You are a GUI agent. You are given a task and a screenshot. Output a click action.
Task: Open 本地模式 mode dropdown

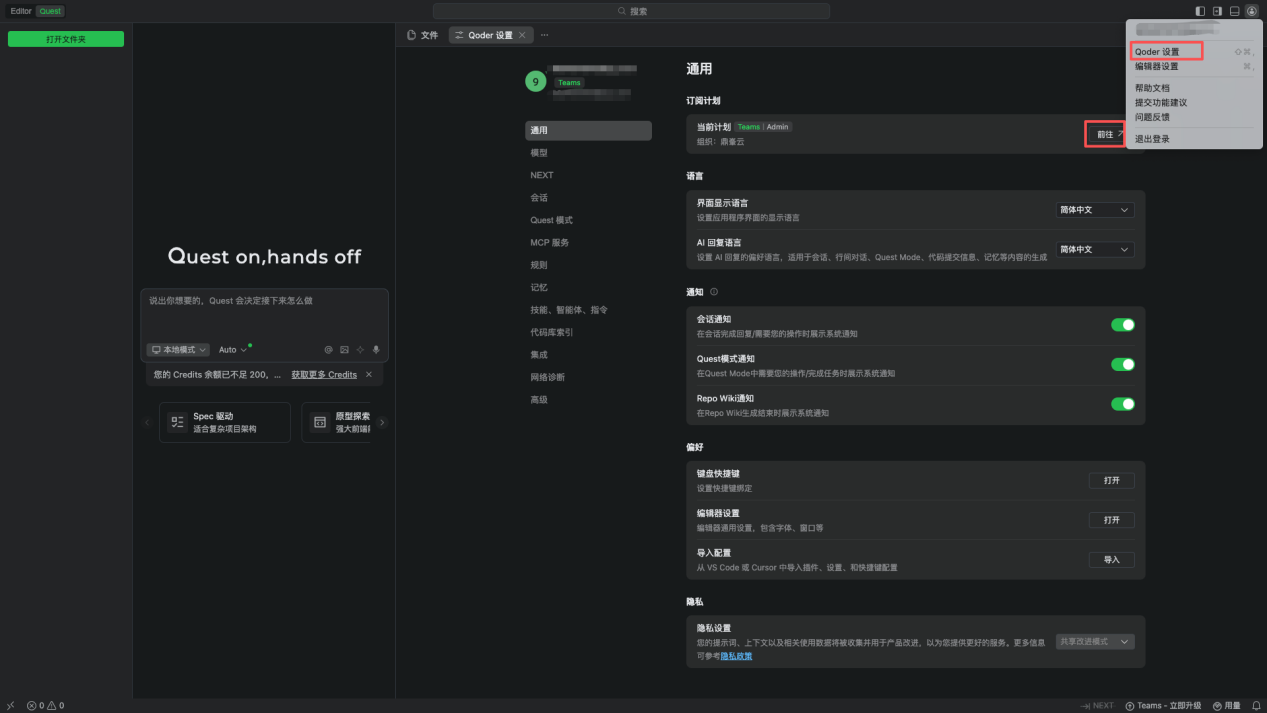pos(178,350)
